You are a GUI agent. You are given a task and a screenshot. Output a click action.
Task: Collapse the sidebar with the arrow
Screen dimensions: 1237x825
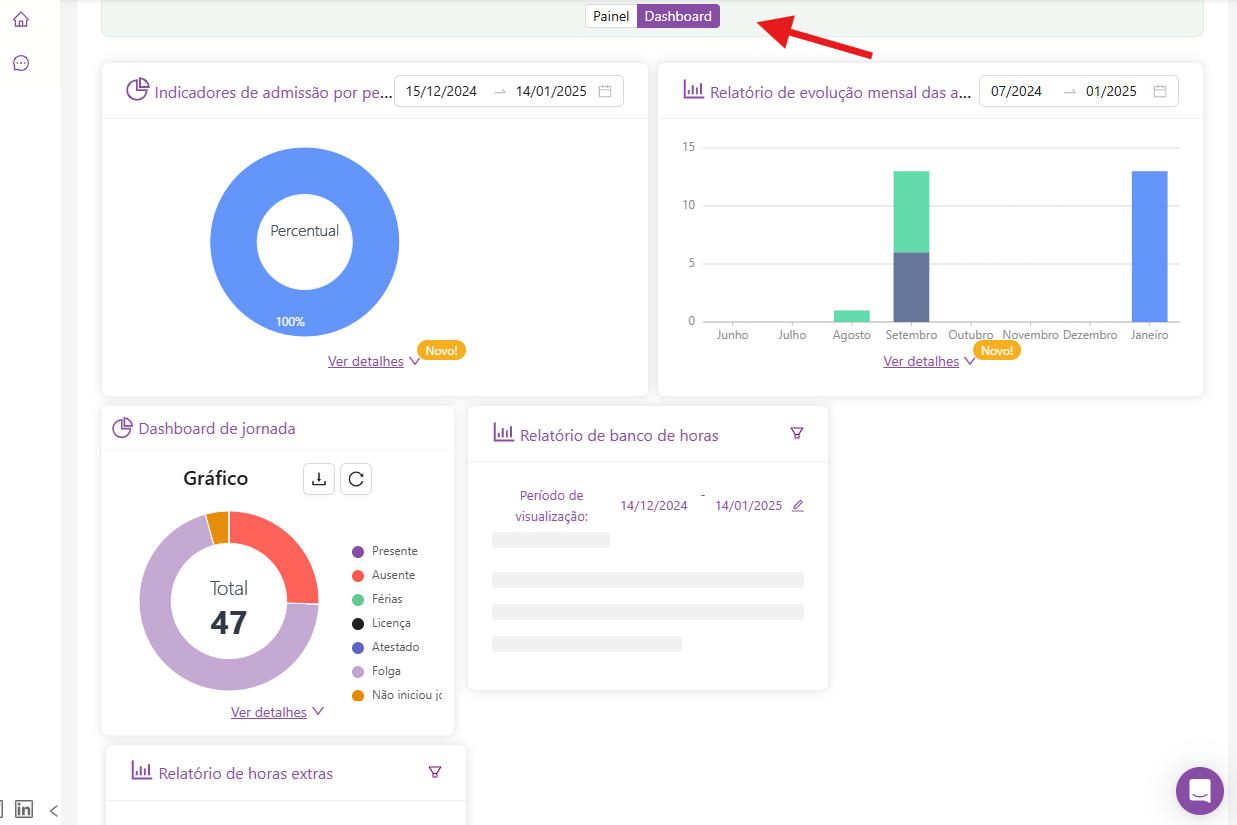(x=54, y=810)
